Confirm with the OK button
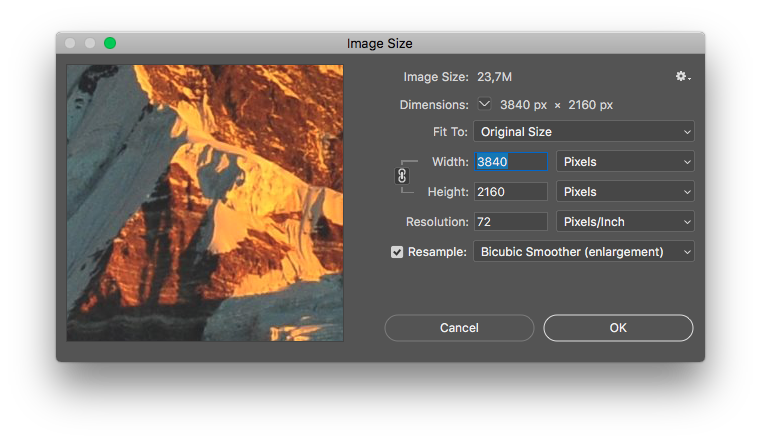The width and height of the screenshot is (761, 442). (618, 328)
